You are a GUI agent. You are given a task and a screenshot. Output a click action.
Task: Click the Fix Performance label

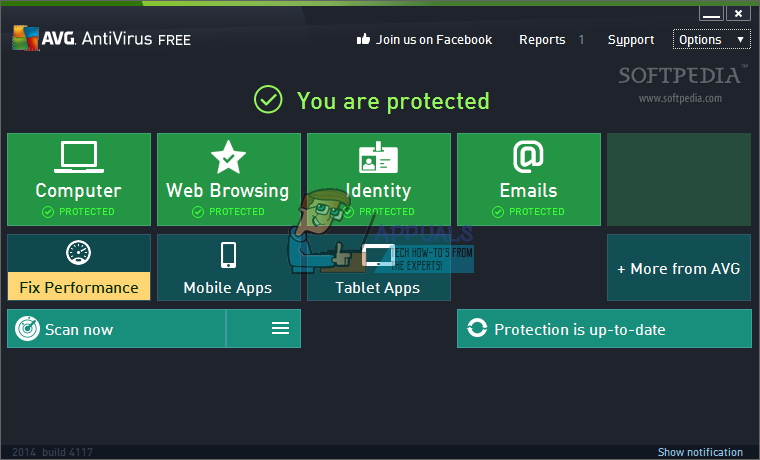[x=79, y=287]
